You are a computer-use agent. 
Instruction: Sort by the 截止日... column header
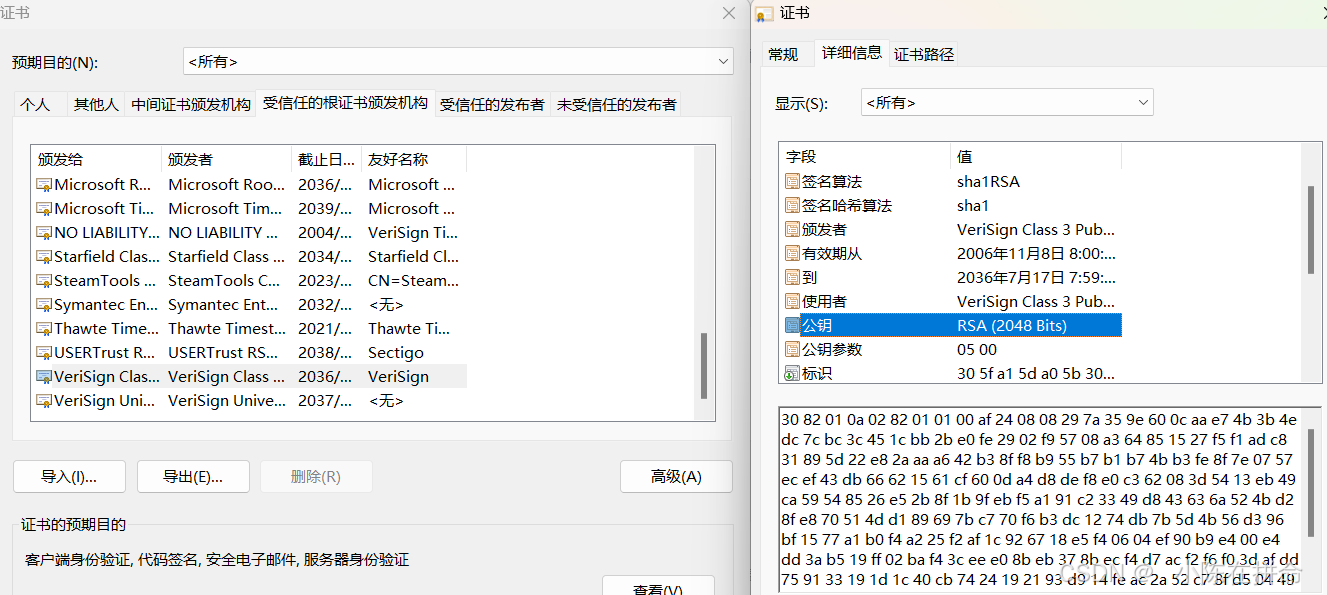point(327,159)
